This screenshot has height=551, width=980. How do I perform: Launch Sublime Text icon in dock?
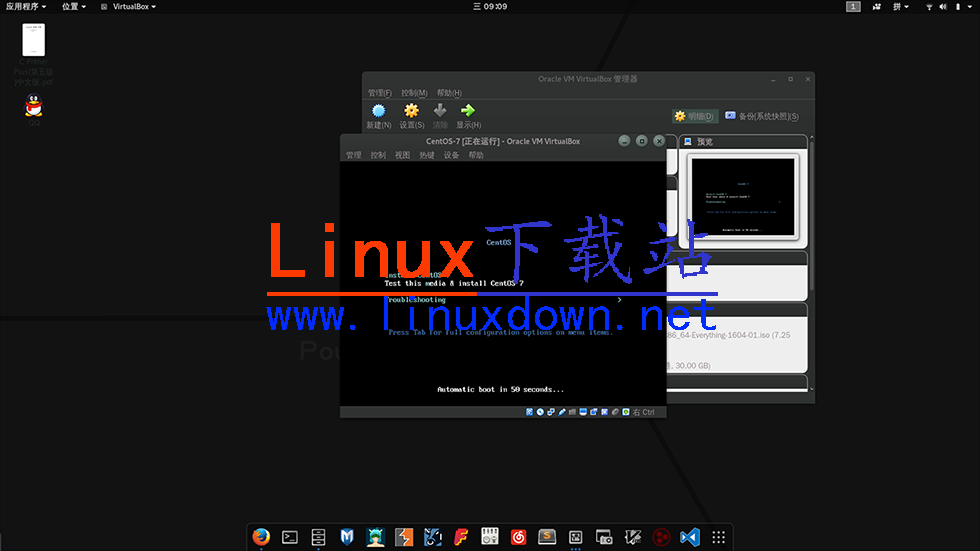(x=547, y=537)
